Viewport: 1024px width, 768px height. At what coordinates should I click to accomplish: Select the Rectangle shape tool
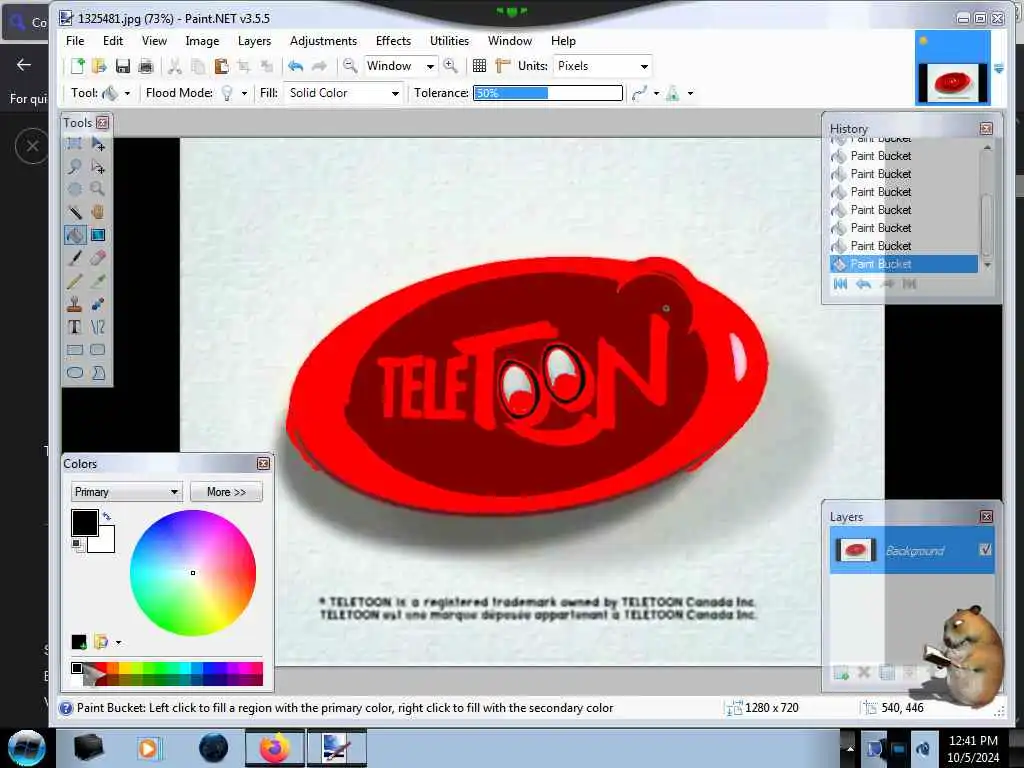click(75, 350)
